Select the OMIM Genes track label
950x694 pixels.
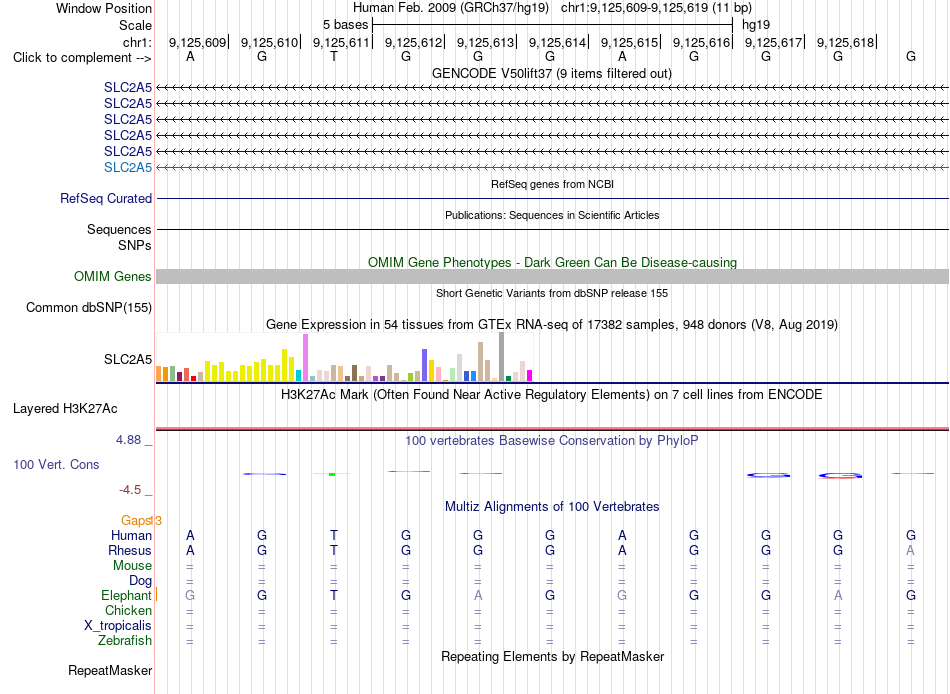click(x=113, y=276)
